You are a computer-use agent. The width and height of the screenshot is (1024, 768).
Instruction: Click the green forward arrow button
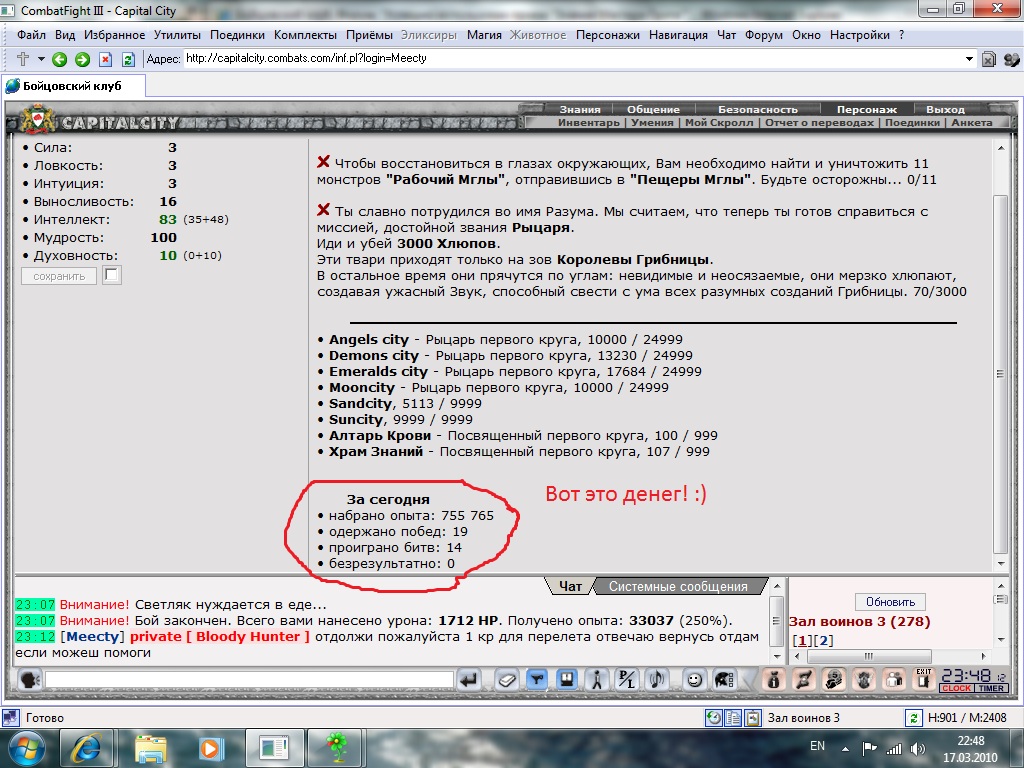pyautogui.click(x=82, y=59)
